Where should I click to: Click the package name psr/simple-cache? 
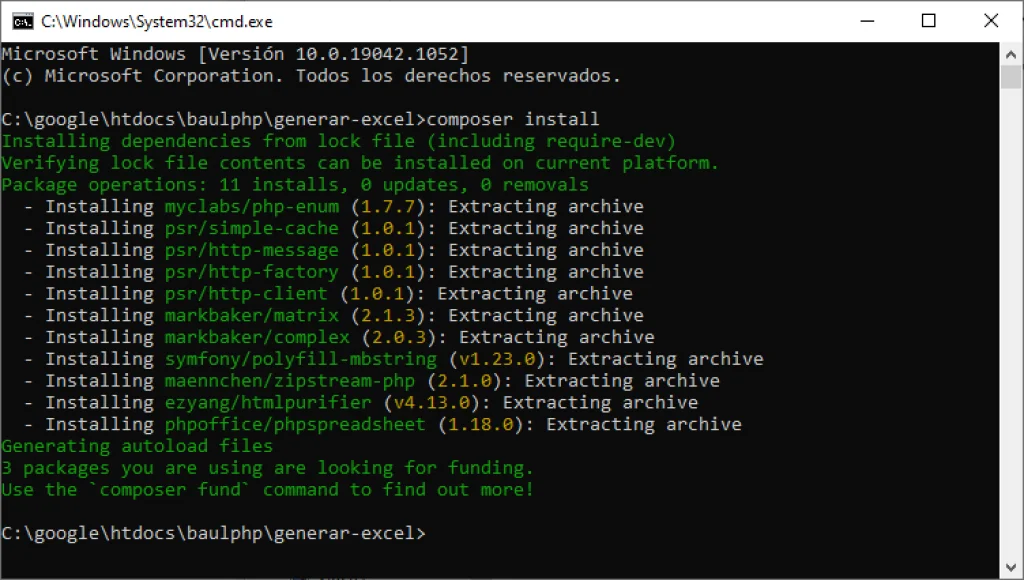point(251,228)
